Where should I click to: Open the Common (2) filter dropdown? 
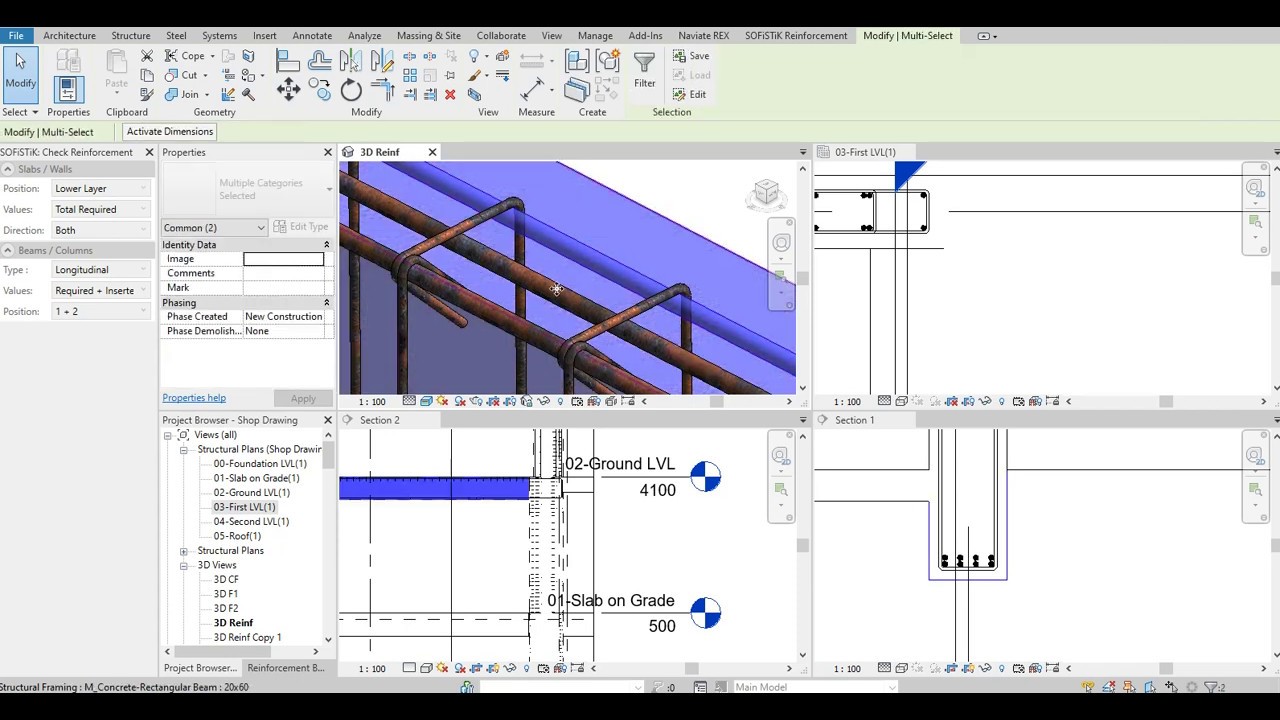point(214,228)
